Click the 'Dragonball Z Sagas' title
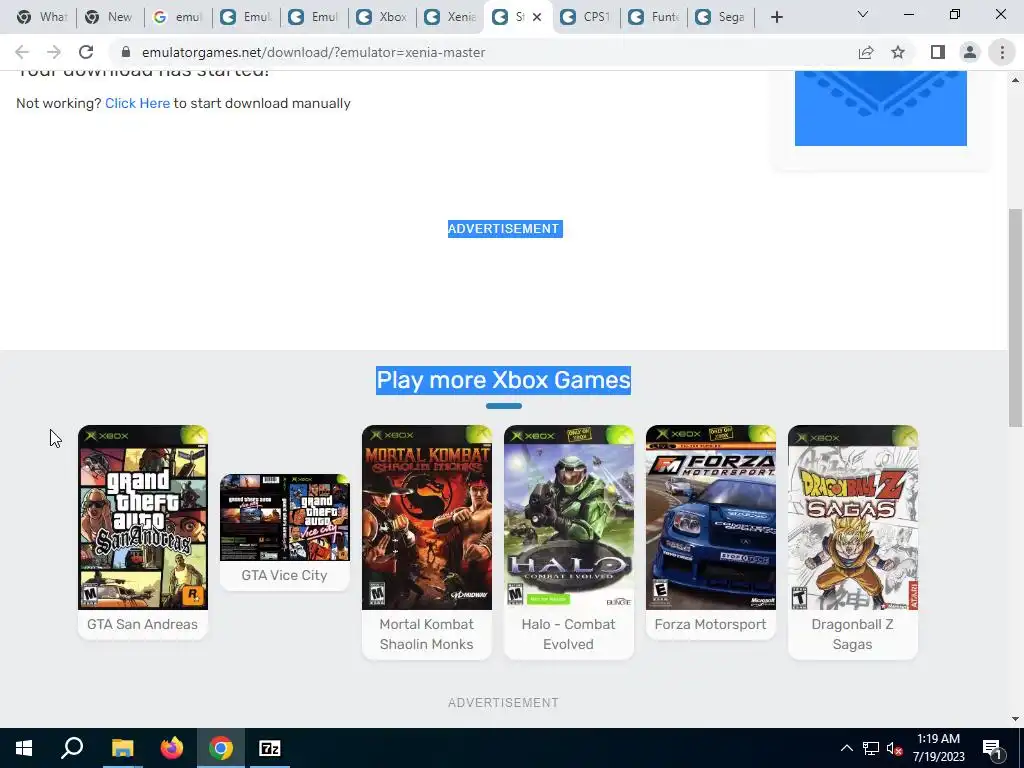 pyautogui.click(x=852, y=634)
